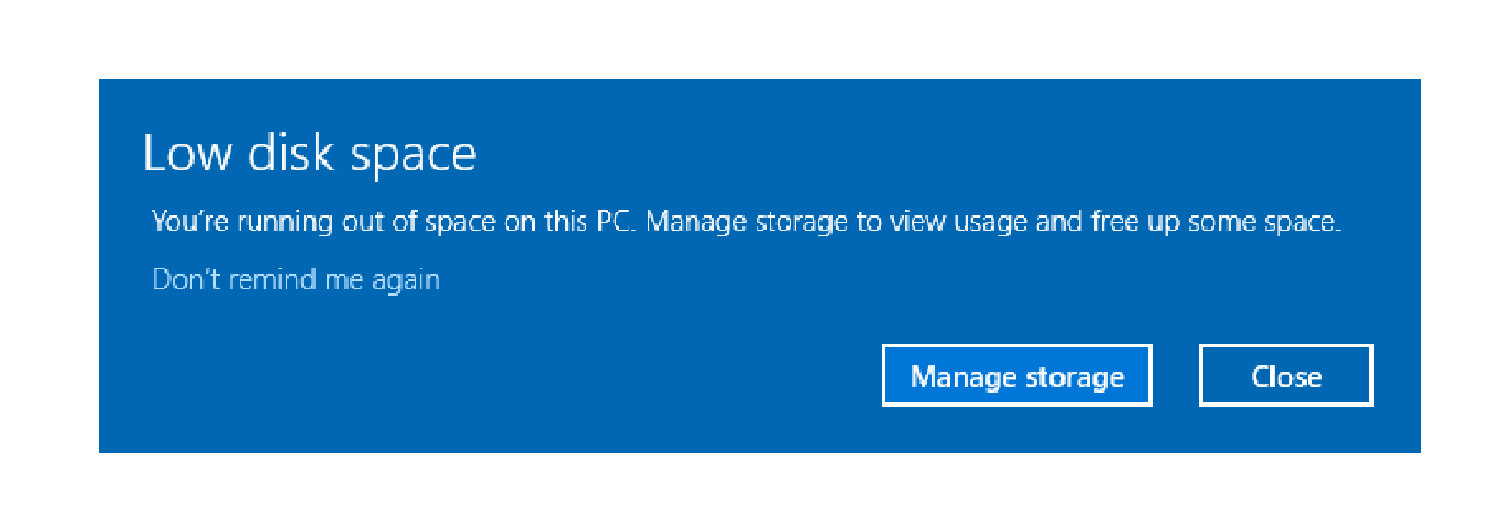Viewport: 1500px width, 529px height.
Task: Click the outlined Close button
Action: pos(1286,376)
